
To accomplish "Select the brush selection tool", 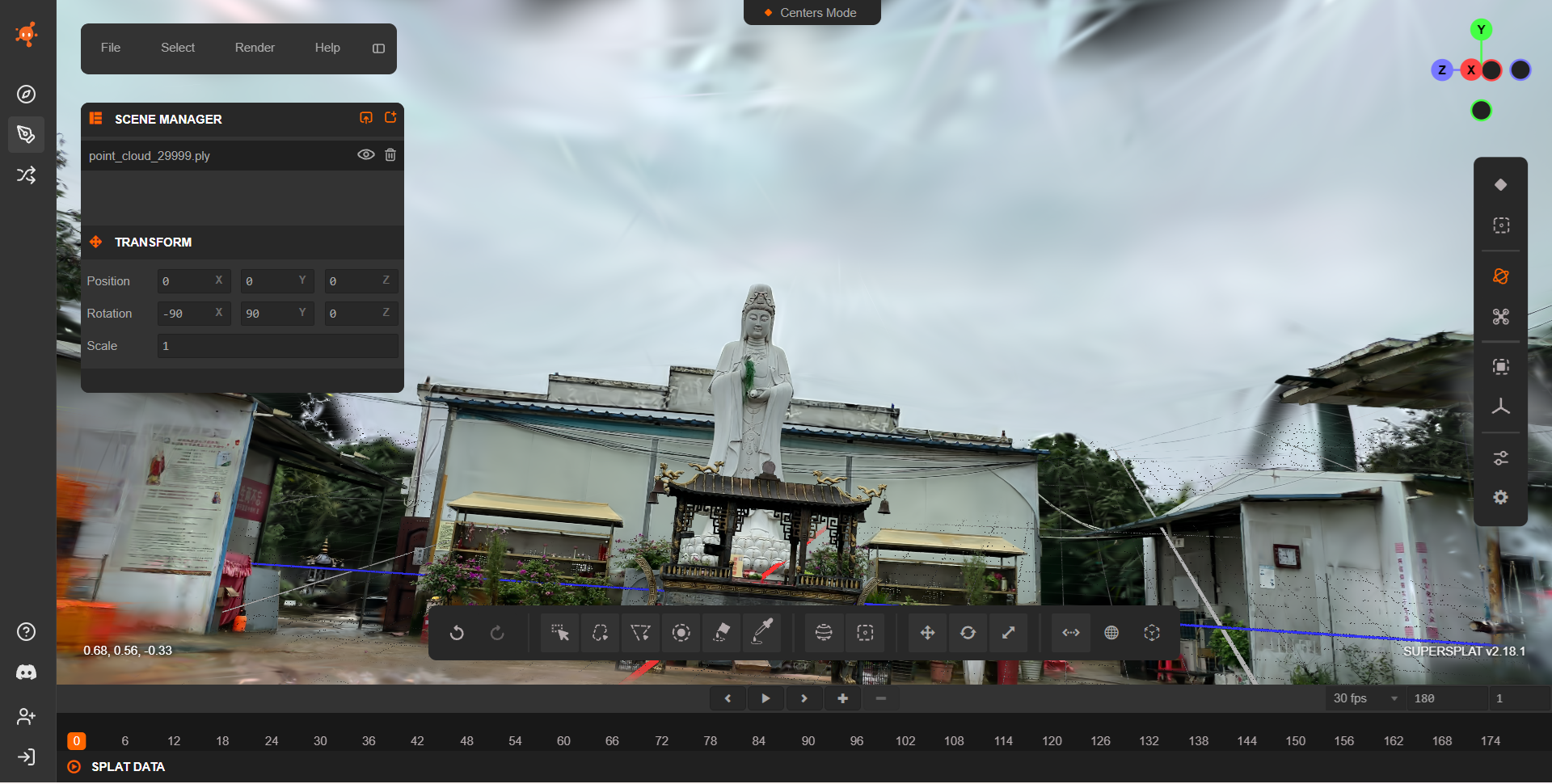I will click(681, 633).
